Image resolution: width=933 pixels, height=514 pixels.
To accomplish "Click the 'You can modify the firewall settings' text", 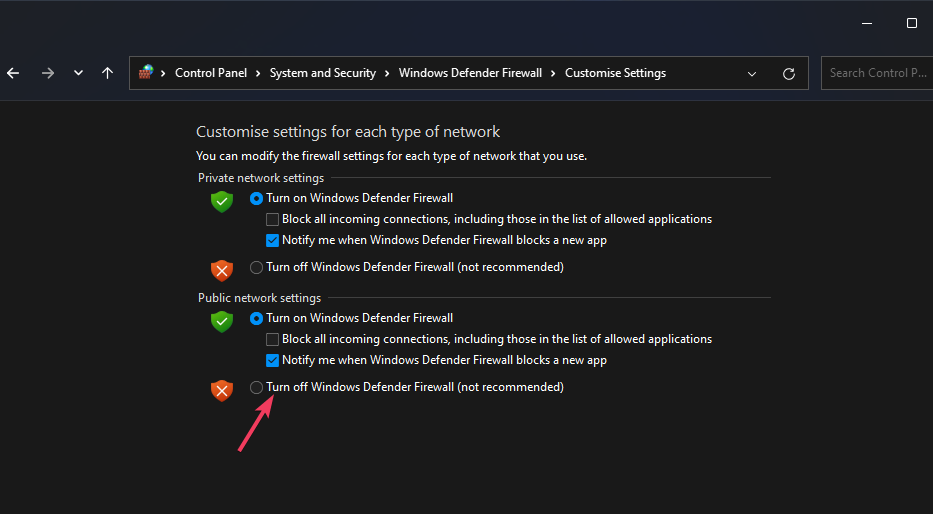I will coord(392,156).
